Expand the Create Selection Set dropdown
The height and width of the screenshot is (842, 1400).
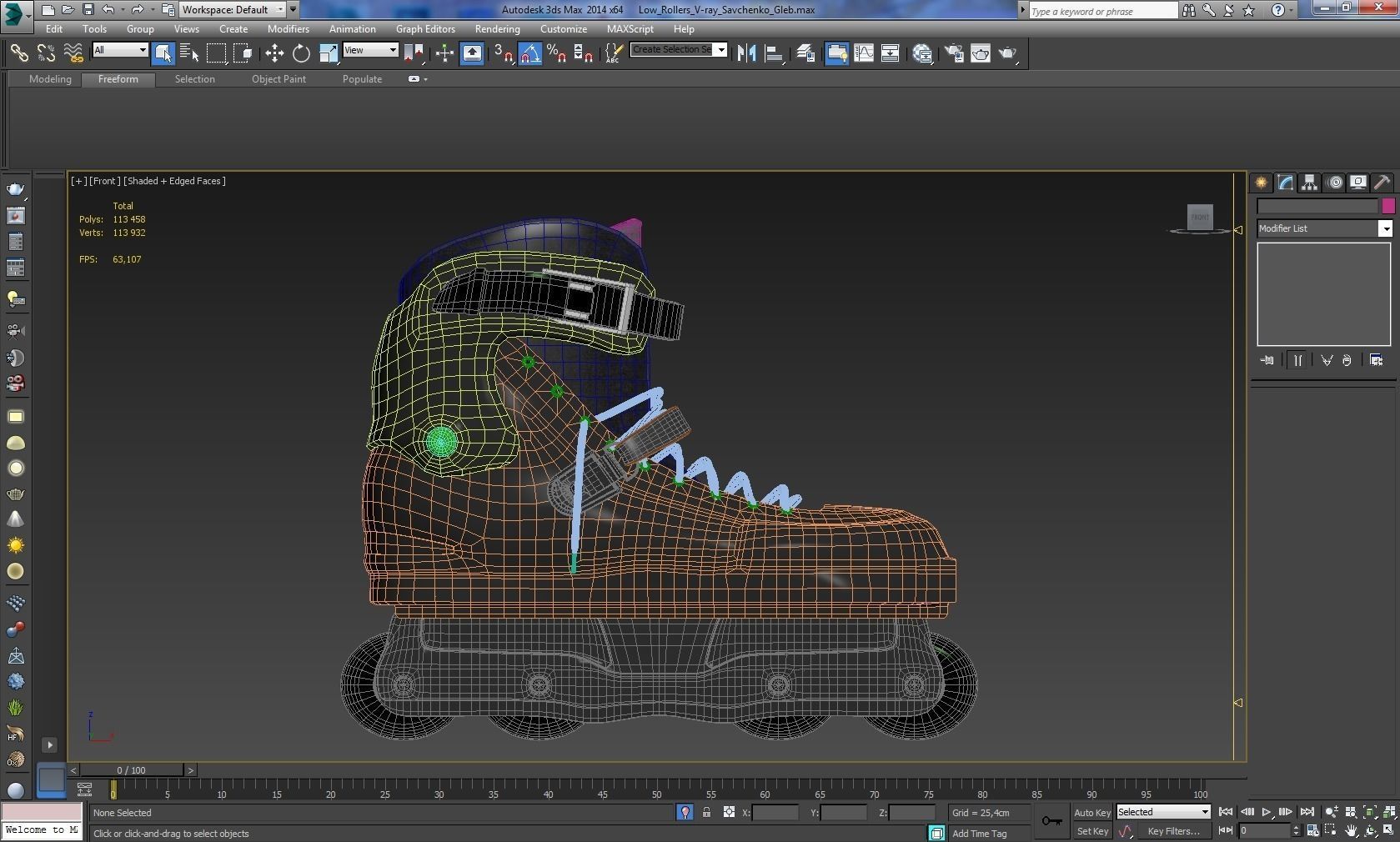point(721,49)
